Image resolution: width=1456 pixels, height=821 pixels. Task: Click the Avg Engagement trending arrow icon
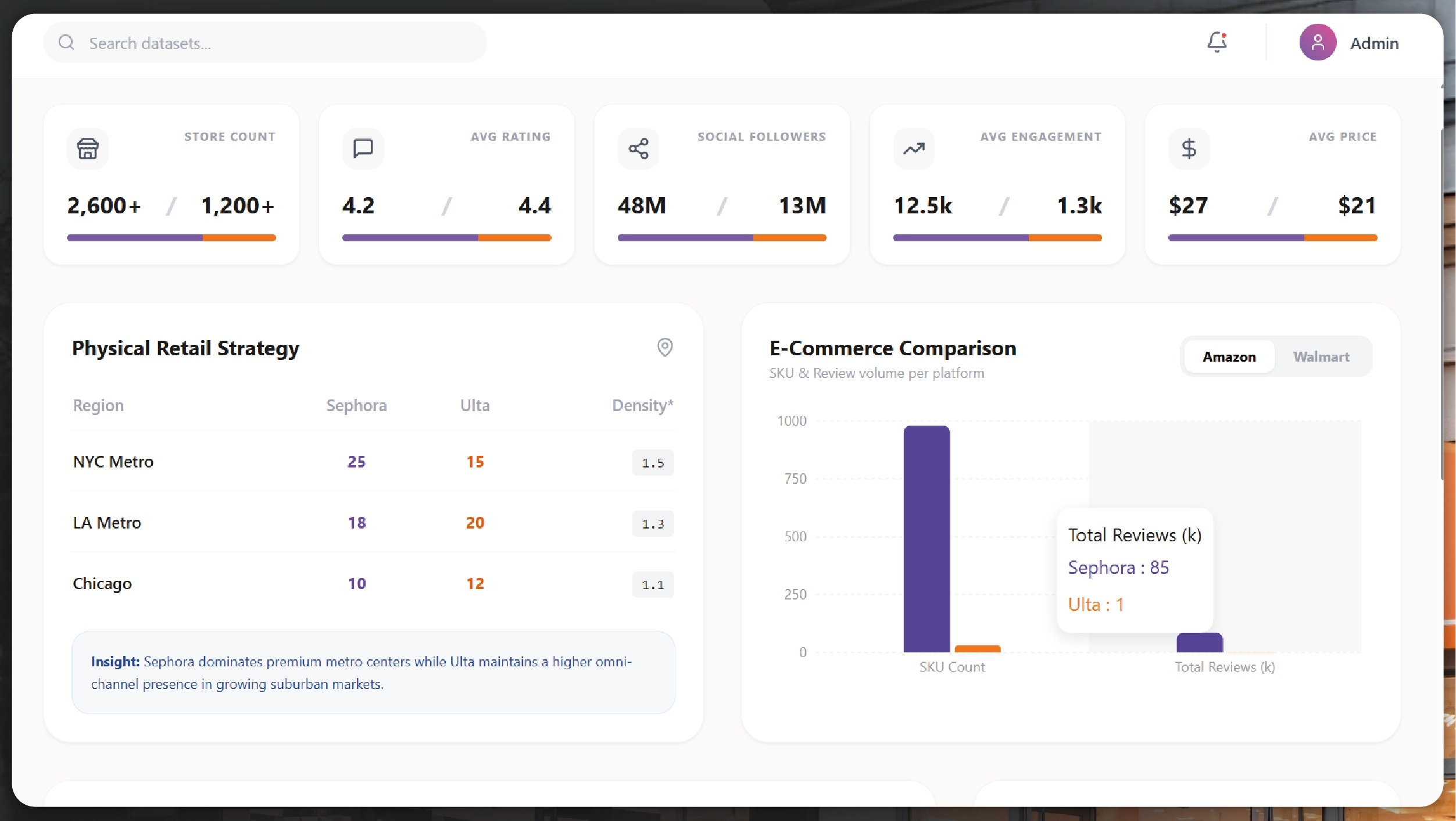point(914,149)
